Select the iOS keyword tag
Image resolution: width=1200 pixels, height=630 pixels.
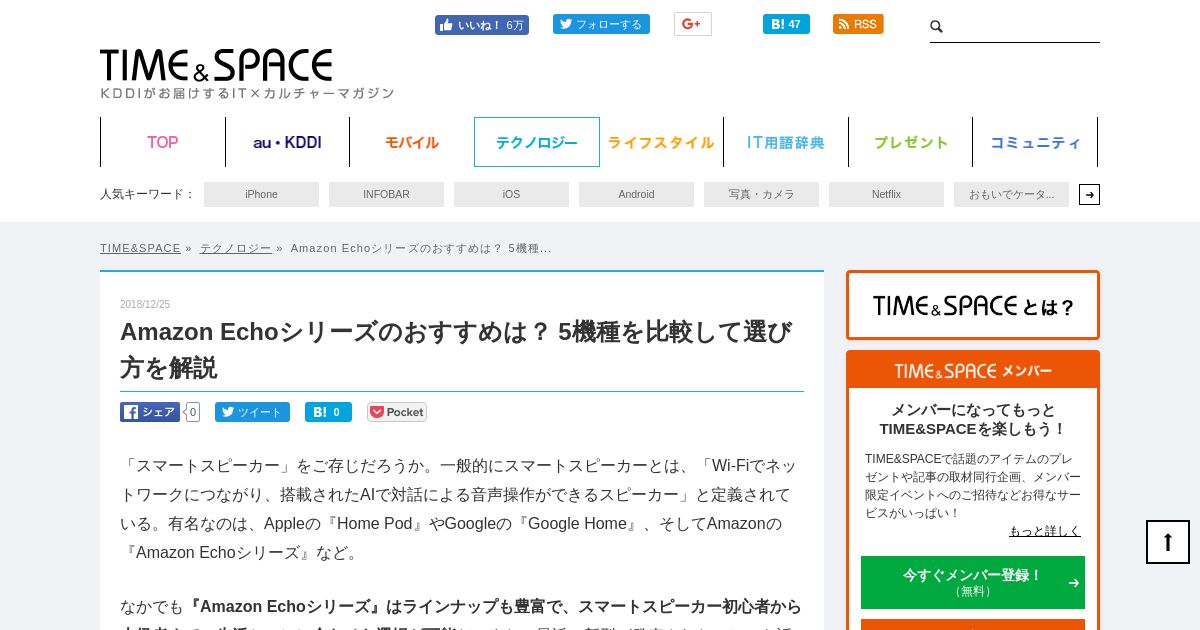pos(511,194)
